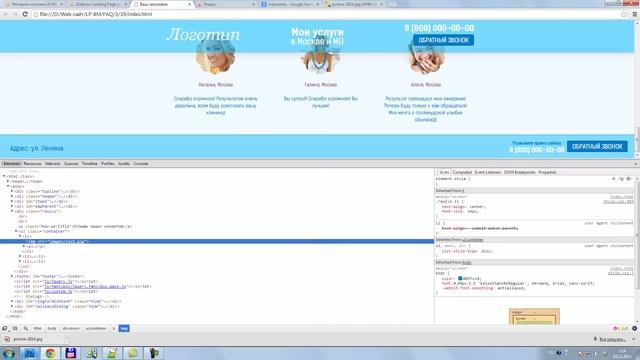Open DevTools settings gear icon
The width and height of the screenshot is (640, 360).
pyautogui.click(x=634, y=329)
